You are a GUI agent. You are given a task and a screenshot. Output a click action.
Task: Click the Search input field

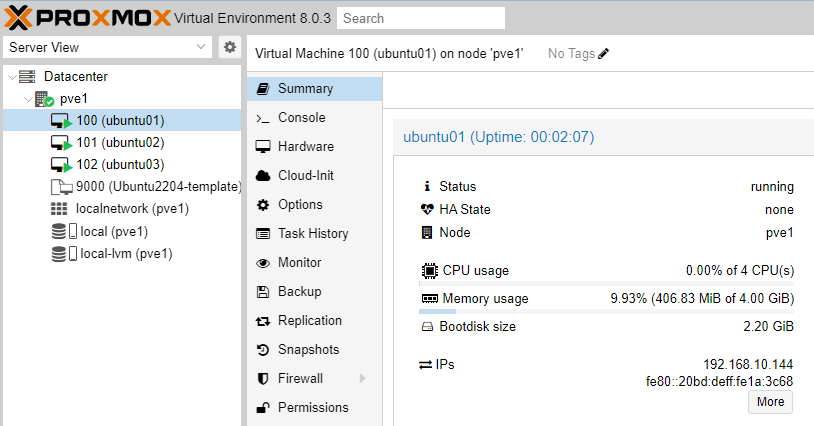coord(421,18)
